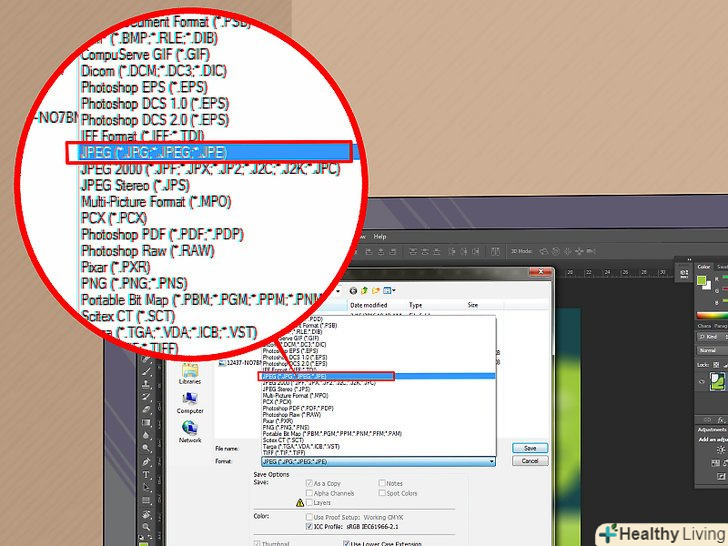Image resolution: width=728 pixels, height=546 pixels.
Task: Sort by Date modified column header
Action: coord(368,305)
